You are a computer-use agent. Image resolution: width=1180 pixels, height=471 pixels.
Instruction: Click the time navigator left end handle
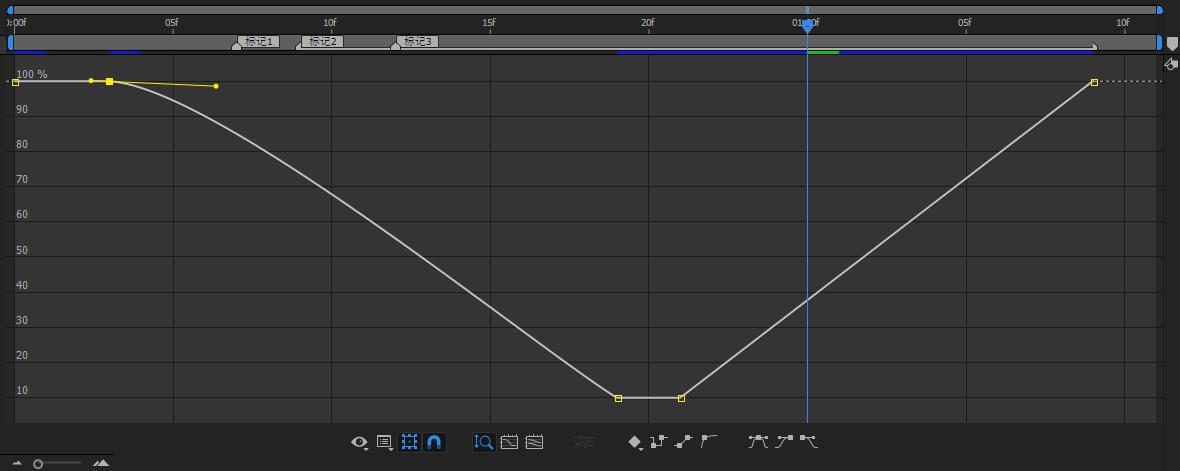click(x=10, y=10)
